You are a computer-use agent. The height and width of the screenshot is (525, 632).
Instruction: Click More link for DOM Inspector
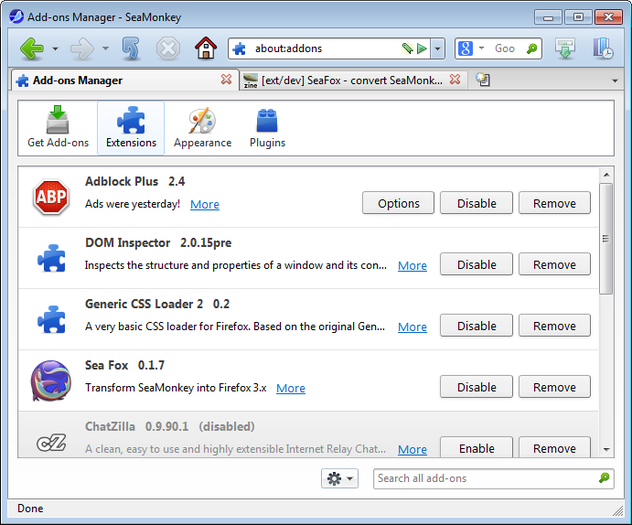412,266
